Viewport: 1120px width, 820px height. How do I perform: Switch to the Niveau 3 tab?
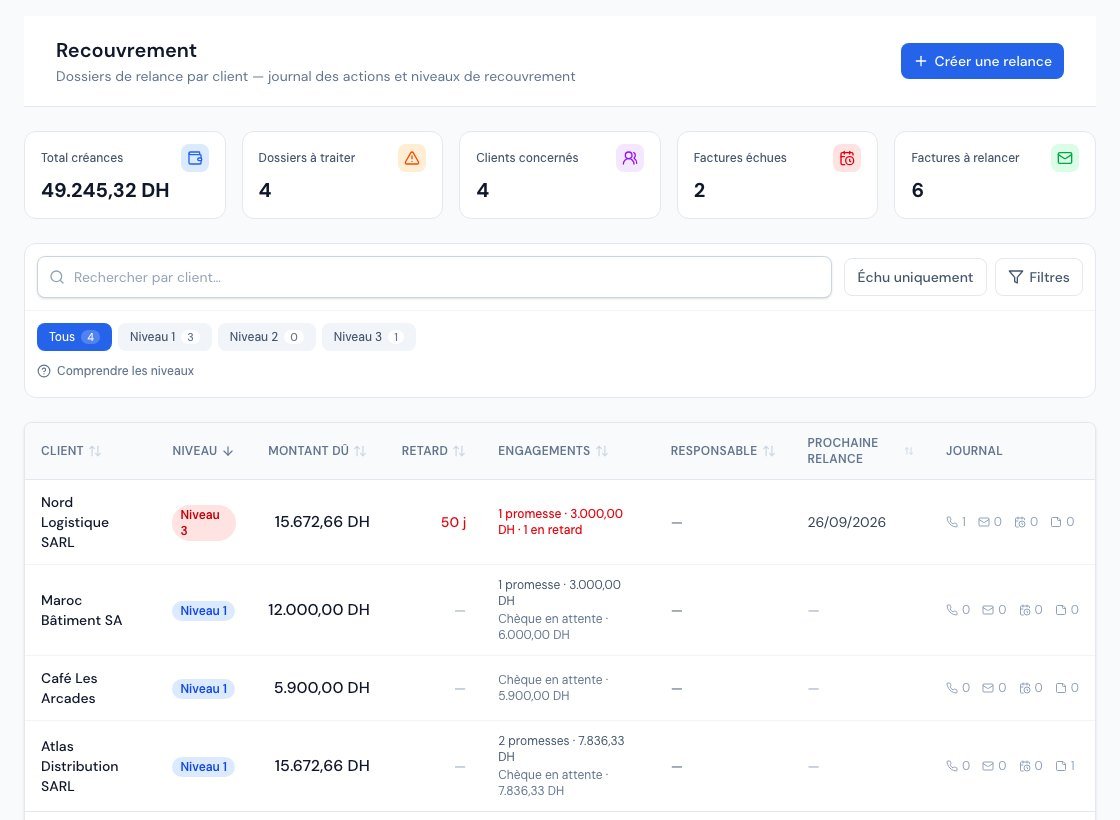[369, 337]
